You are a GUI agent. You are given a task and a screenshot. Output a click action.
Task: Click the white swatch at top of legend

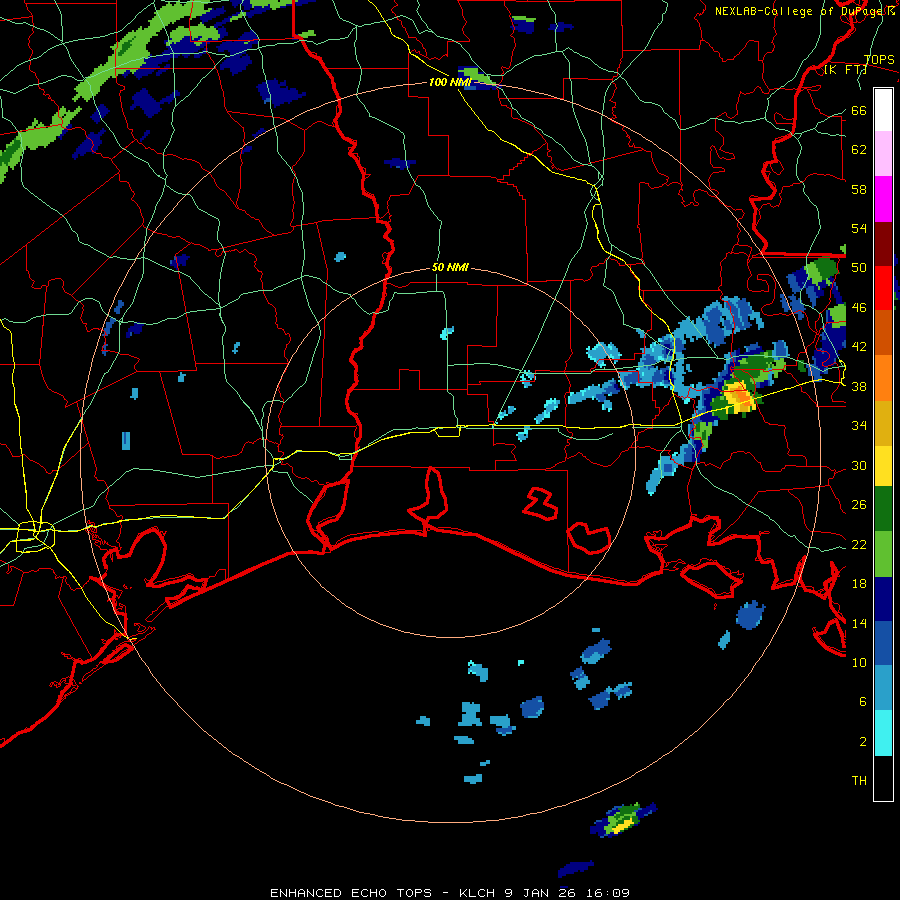click(883, 110)
